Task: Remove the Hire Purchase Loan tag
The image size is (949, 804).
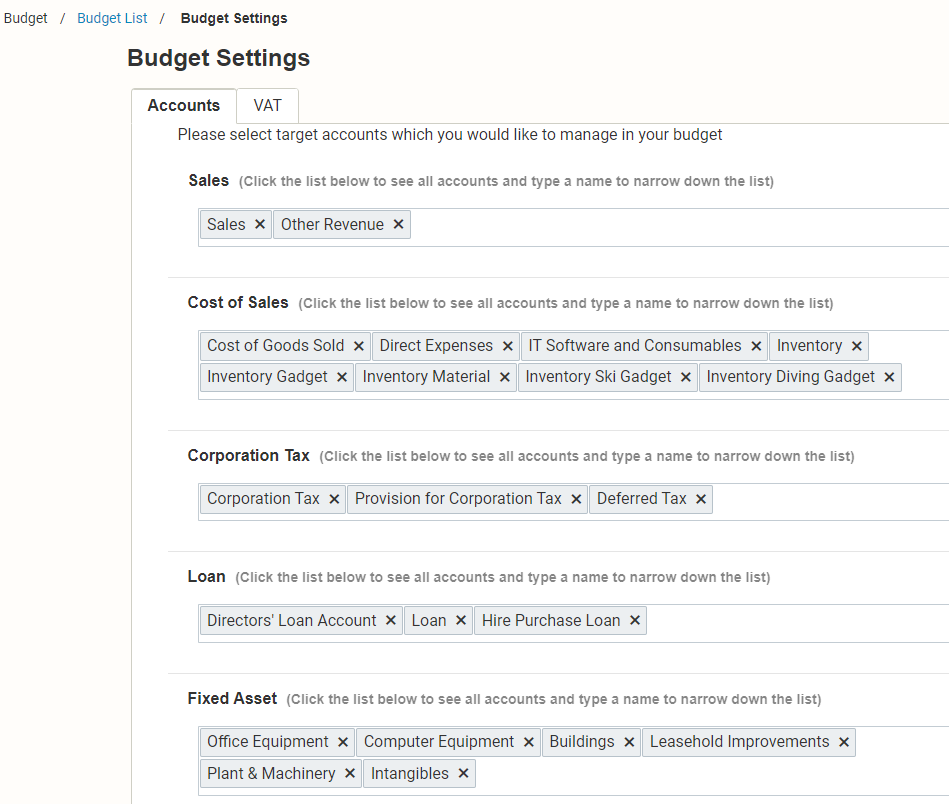Action: tap(634, 621)
